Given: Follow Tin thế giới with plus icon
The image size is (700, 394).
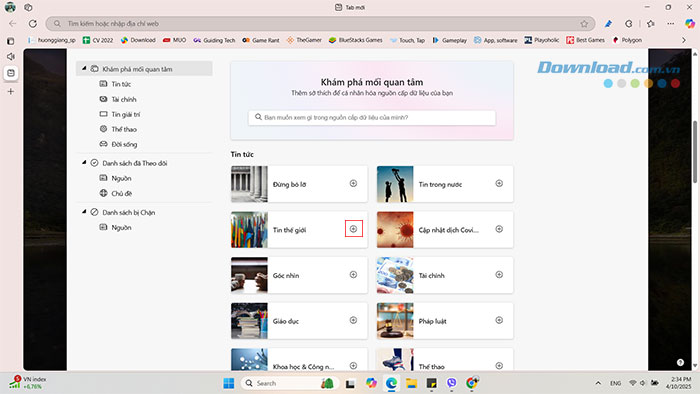Looking at the screenshot, I should (353, 229).
